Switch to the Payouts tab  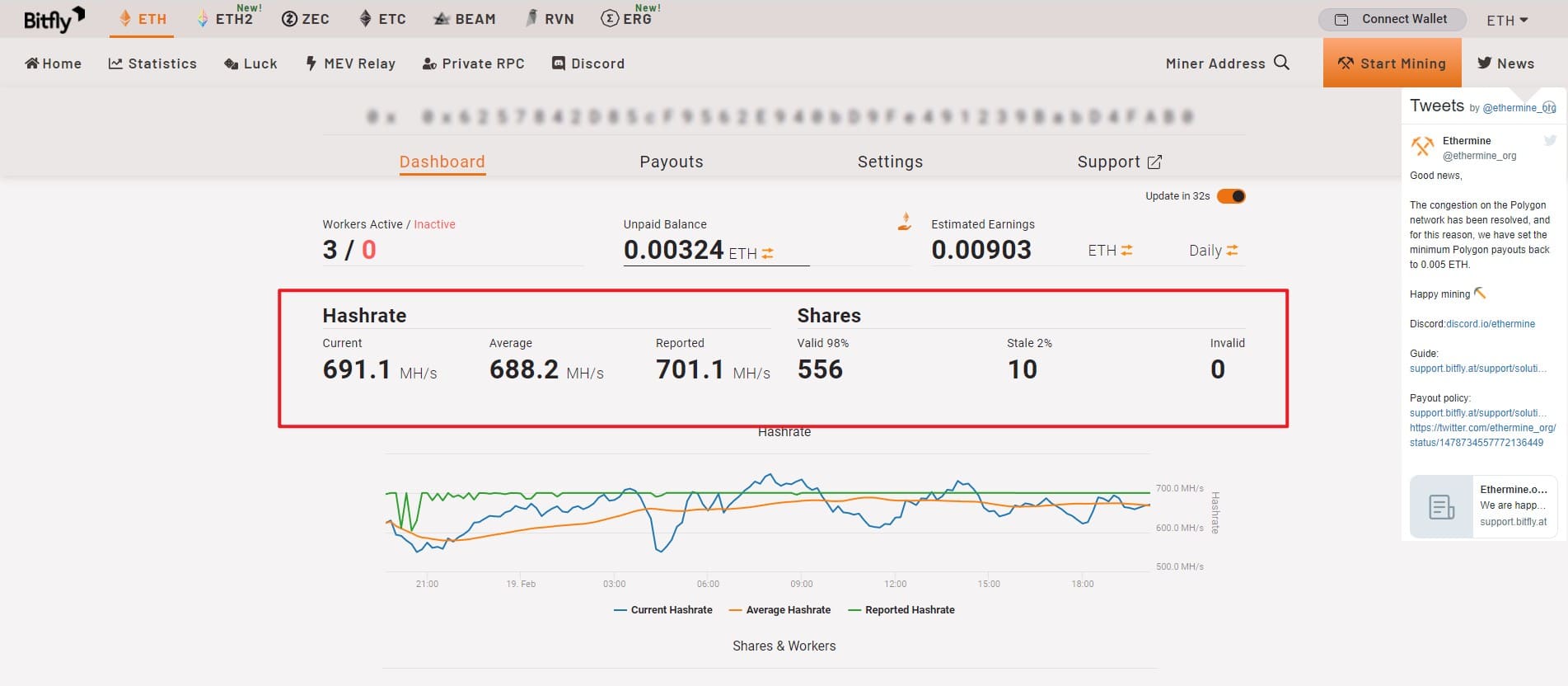pos(672,162)
